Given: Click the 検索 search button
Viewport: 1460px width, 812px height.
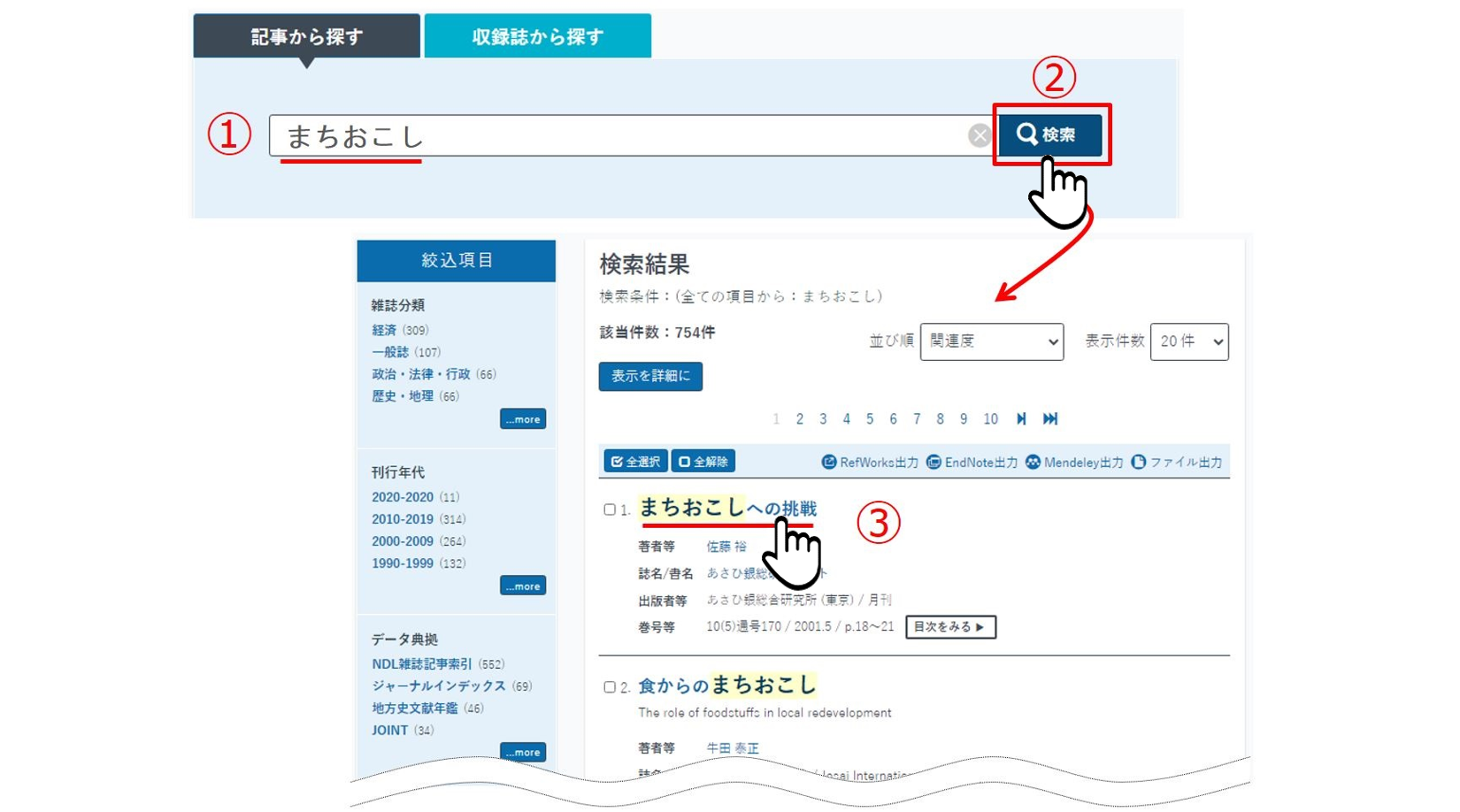Looking at the screenshot, I should [1049, 134].
